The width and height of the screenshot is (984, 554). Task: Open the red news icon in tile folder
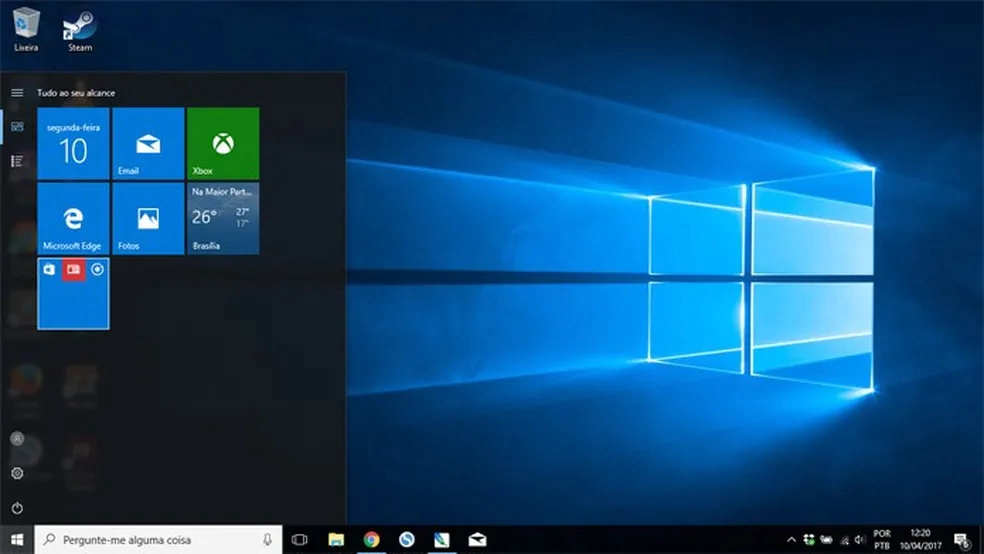pos(72,269)
